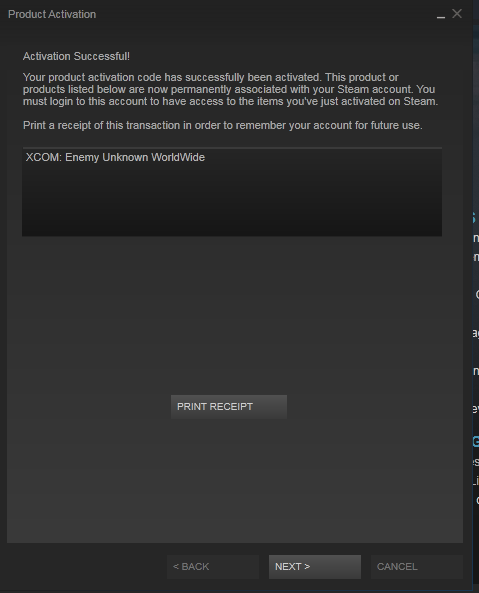Click the line 'must login to this account'
Viewport: 479px width, 593px height.
pyautogui.click(x=231, y=101)
